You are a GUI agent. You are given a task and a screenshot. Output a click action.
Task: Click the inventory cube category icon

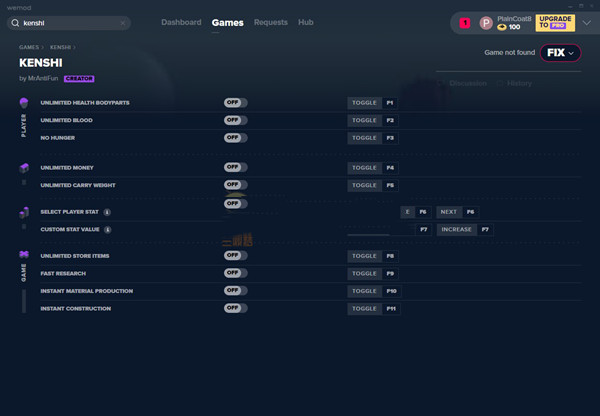point(24,168)
